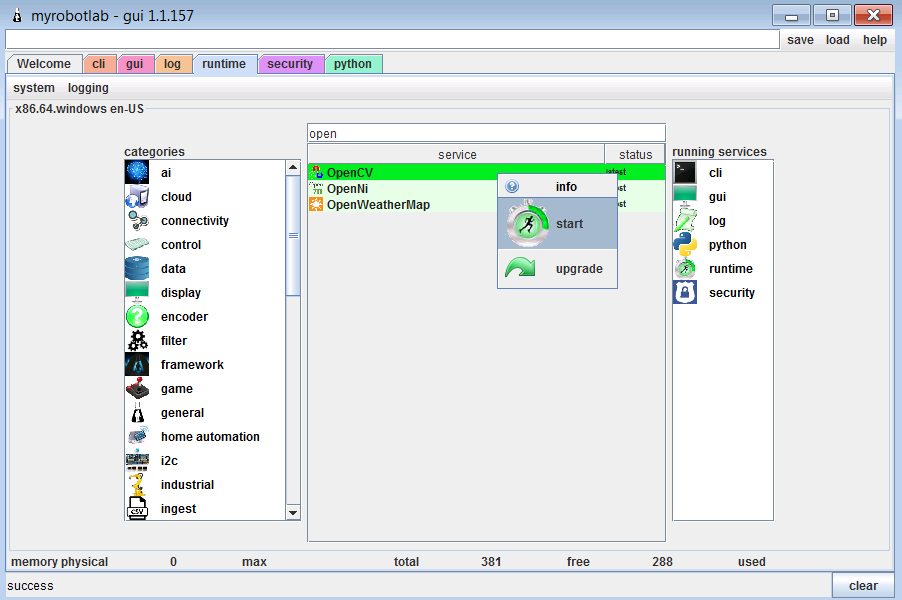
Task: Choose start from the context menu
Action: tap(557, 223)
